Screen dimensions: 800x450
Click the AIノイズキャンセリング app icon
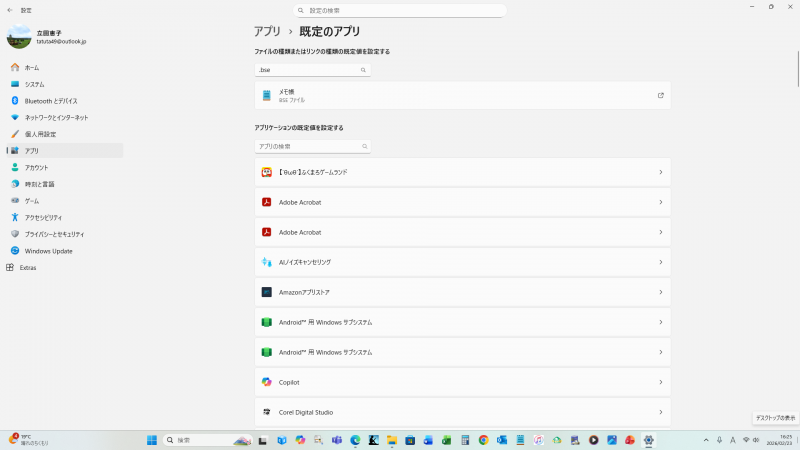(x=267, y=262)
